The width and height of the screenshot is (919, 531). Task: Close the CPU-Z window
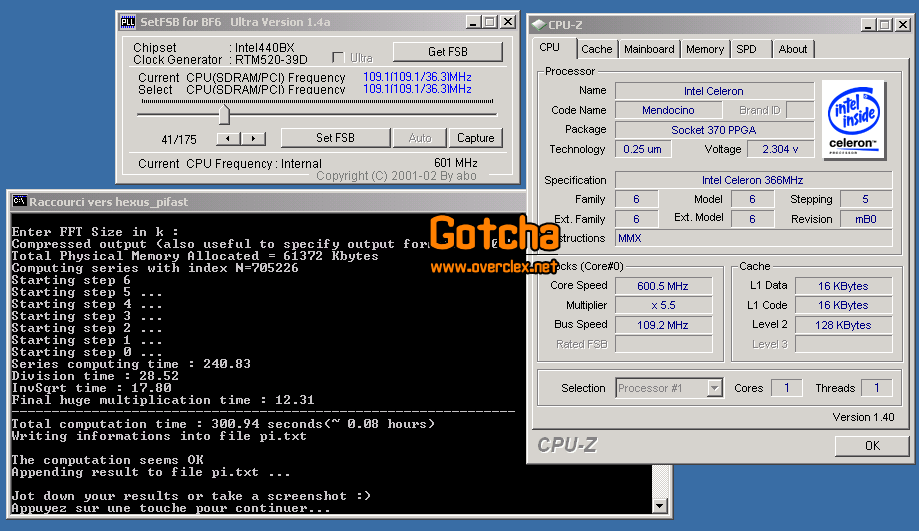[903, 25]
